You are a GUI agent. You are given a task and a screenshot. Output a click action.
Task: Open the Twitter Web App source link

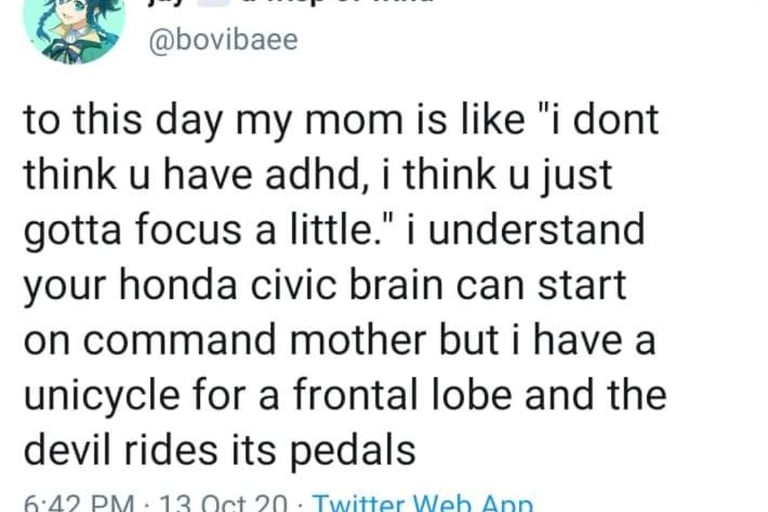coord(423,504)
